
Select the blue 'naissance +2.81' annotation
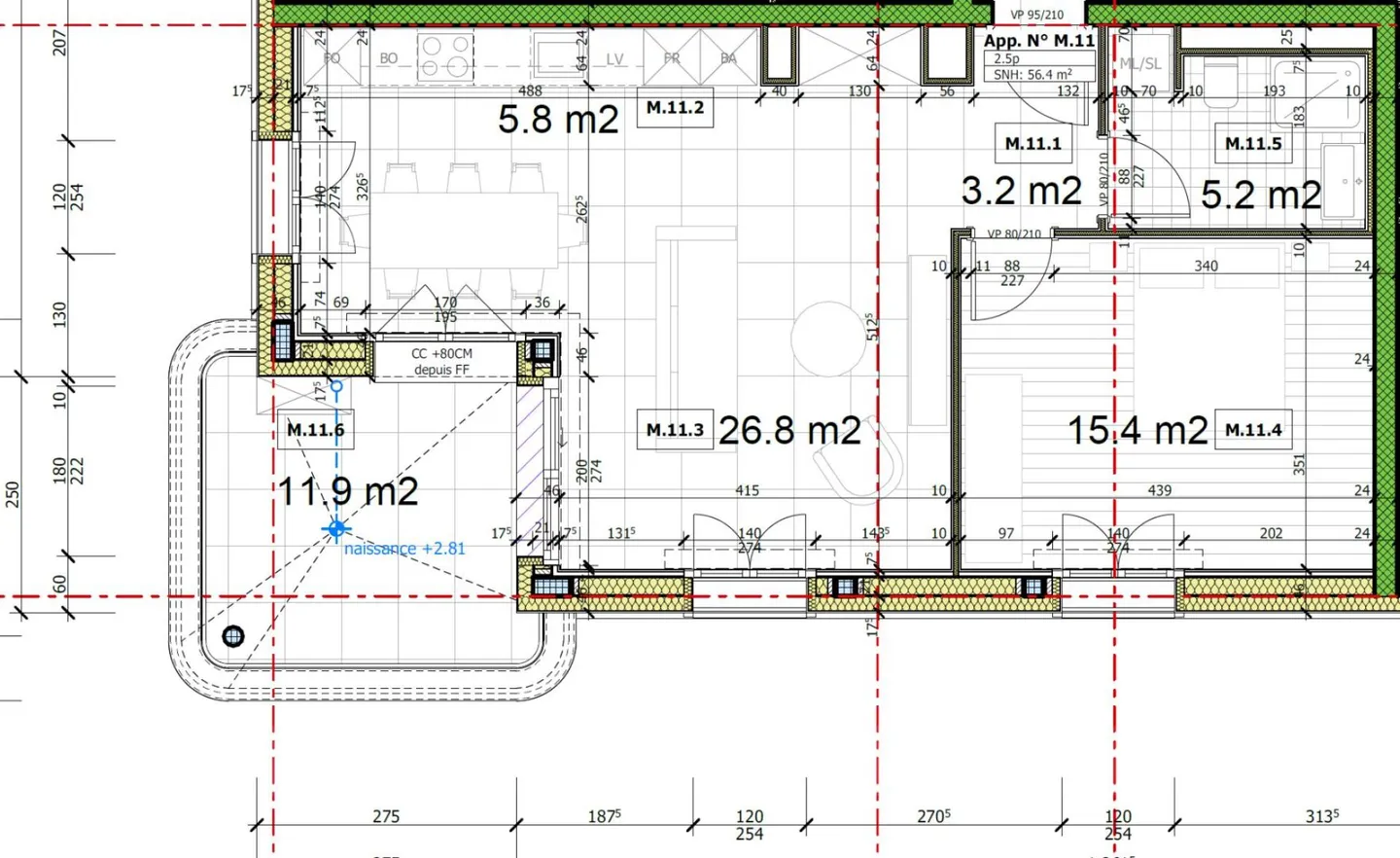[404, 549]
